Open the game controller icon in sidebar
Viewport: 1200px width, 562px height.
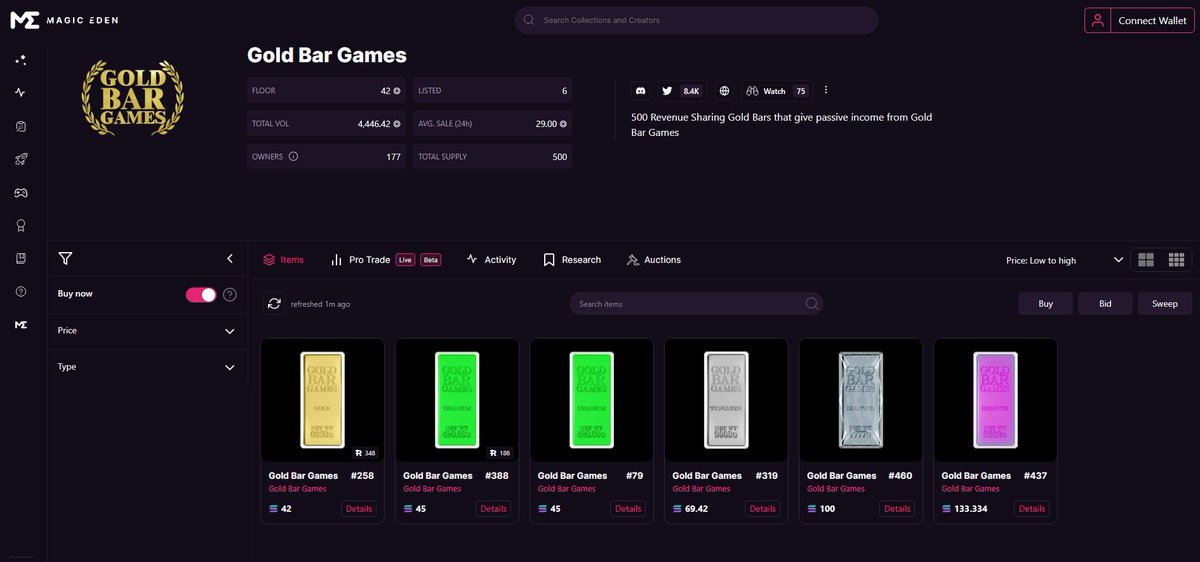[x=20, y=192]
